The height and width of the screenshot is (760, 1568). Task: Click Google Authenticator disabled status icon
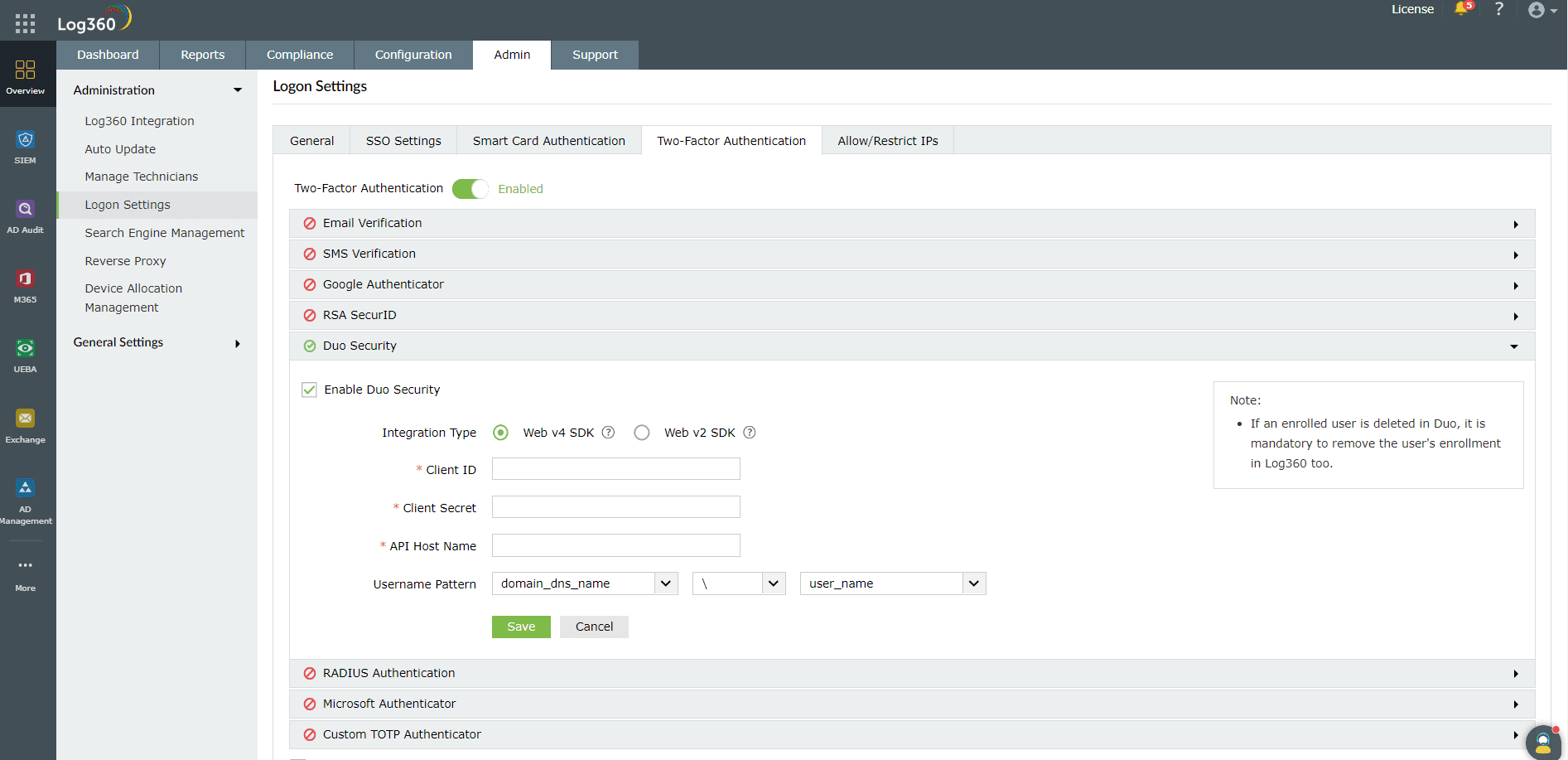(310, 285)
